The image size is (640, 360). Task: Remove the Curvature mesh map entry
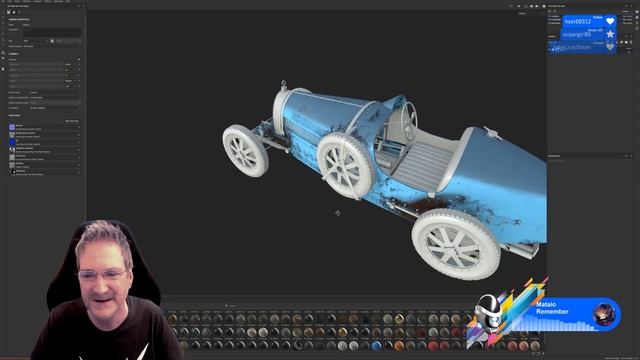79,157
